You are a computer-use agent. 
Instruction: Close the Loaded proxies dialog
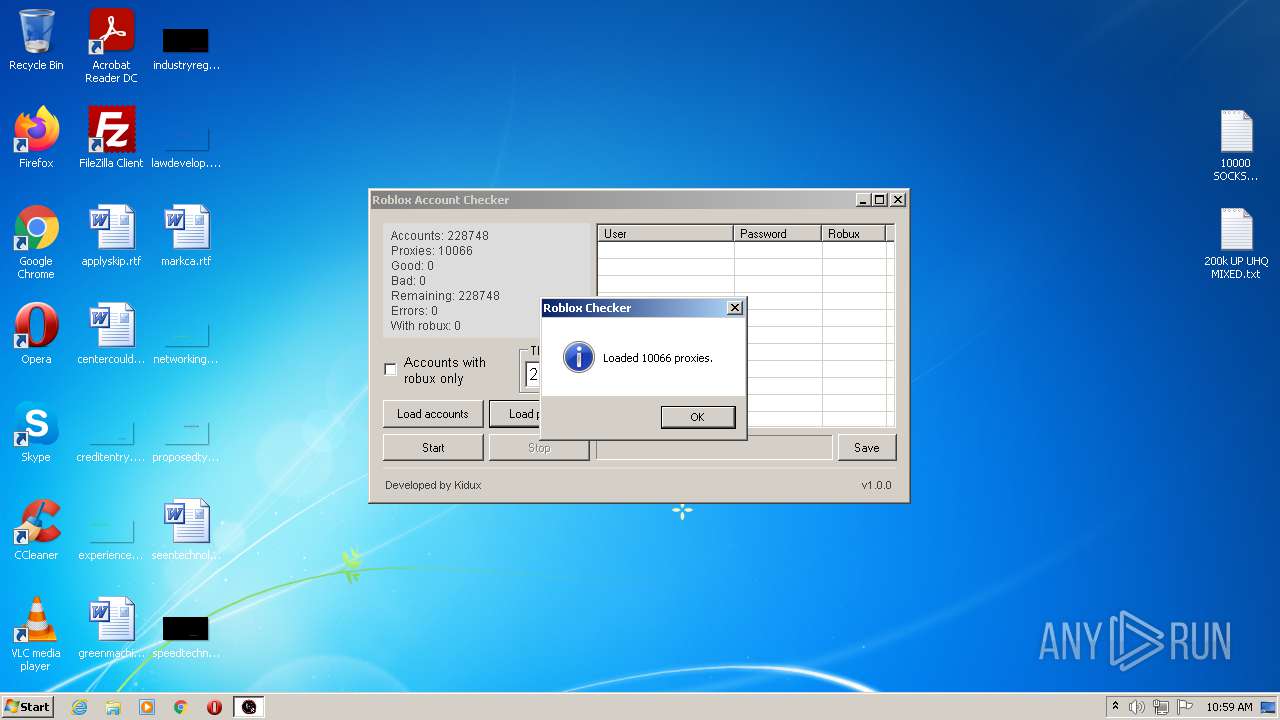[x=735, y=308]
